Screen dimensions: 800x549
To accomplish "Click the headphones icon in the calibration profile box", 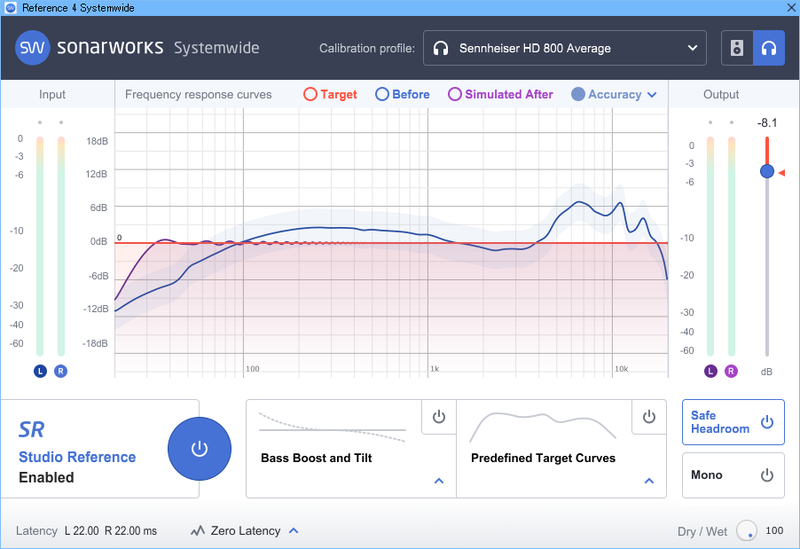I will tap(440, 48).
